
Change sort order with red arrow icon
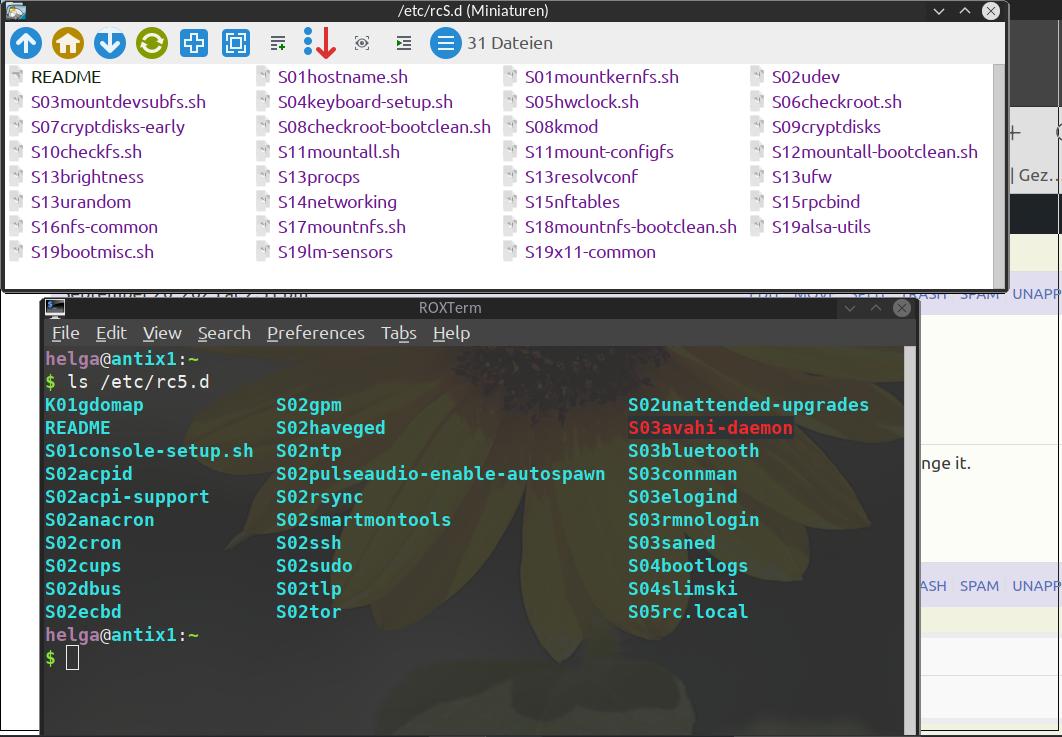320,43
